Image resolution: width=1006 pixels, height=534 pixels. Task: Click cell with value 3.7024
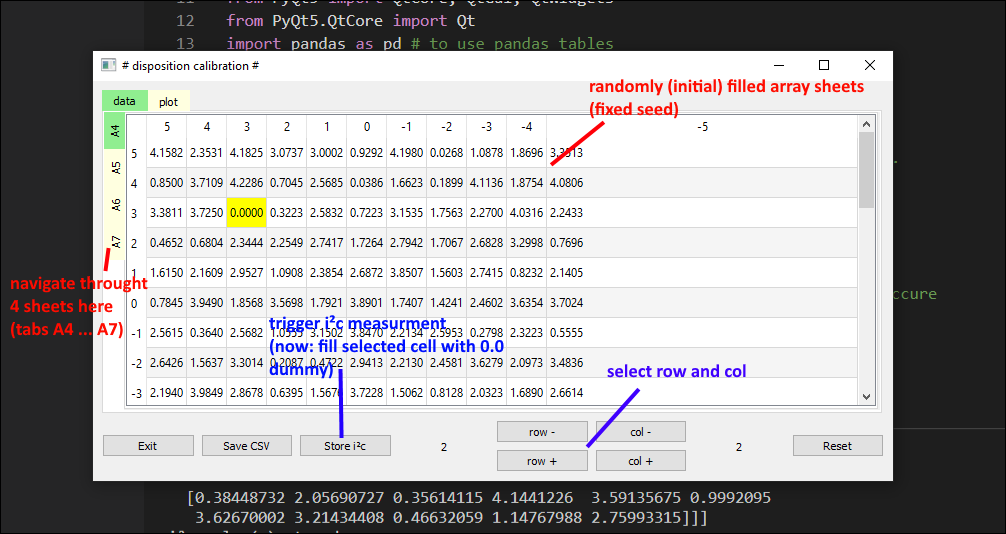click(x=702, y=302)
